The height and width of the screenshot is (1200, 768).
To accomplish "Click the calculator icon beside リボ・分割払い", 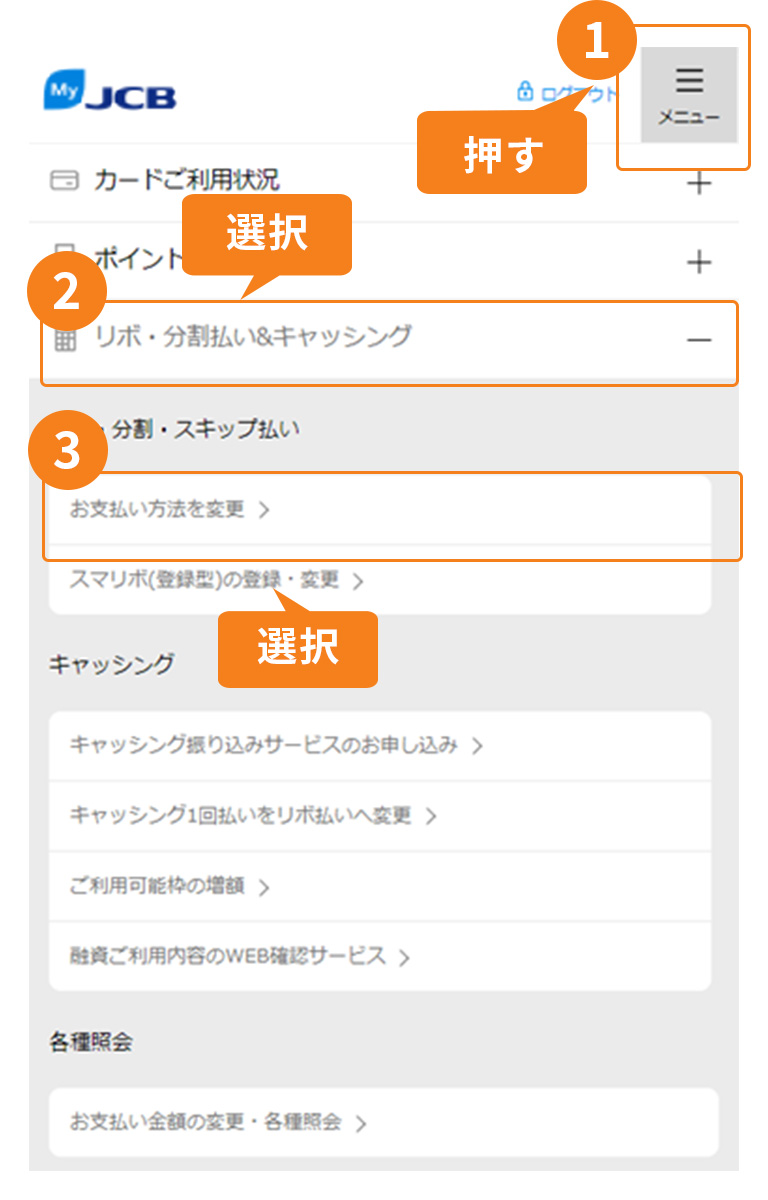I will click(x=65, y=339).
